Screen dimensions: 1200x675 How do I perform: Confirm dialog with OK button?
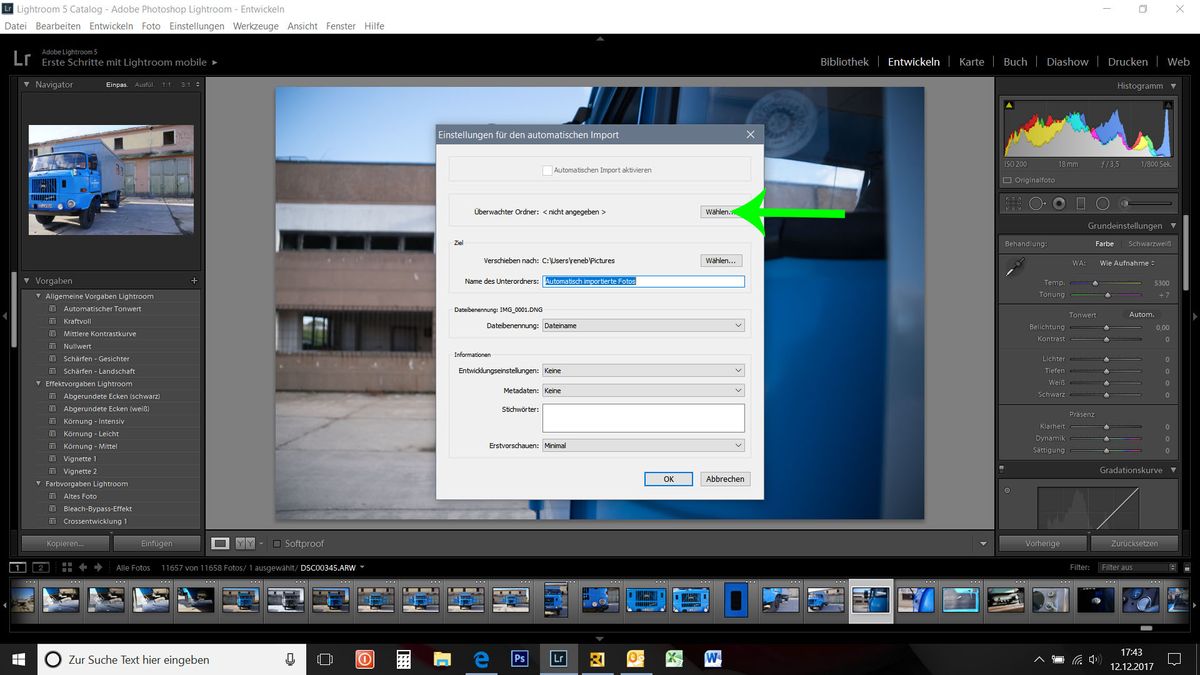(669, 479)
